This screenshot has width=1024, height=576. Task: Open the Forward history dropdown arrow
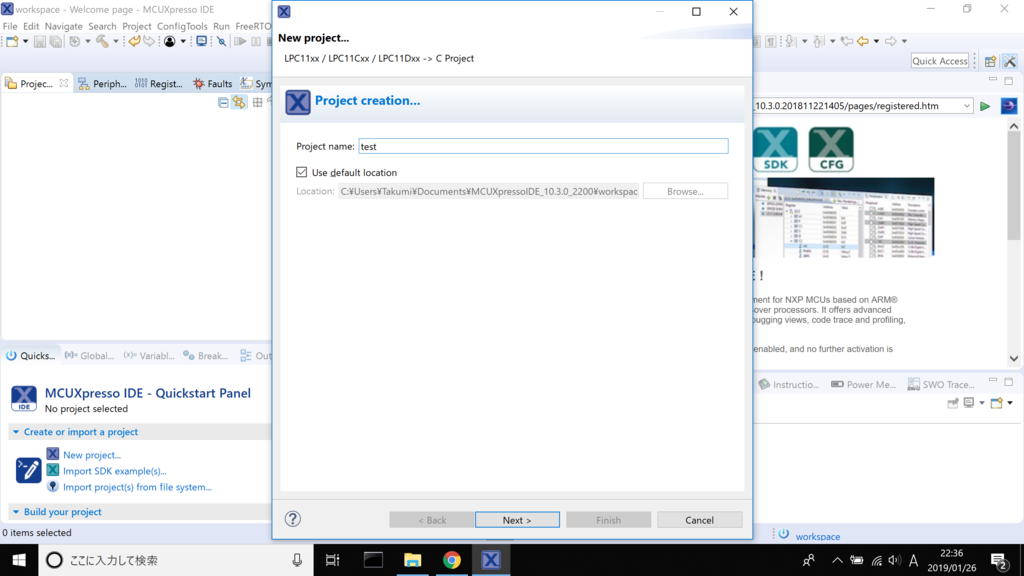pyautogui.click(x=904, y=41)
